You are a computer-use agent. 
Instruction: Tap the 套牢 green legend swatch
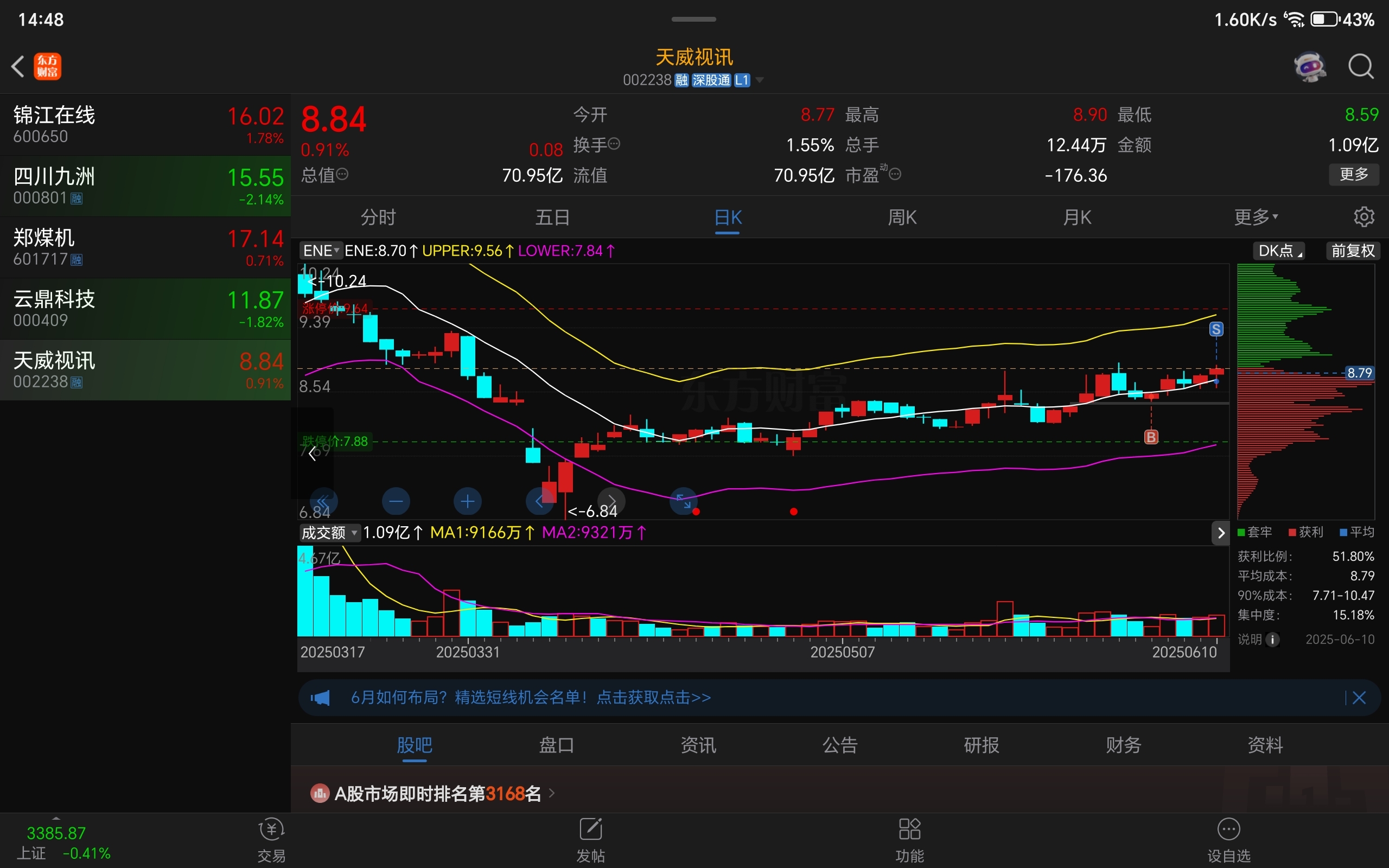1241,532
